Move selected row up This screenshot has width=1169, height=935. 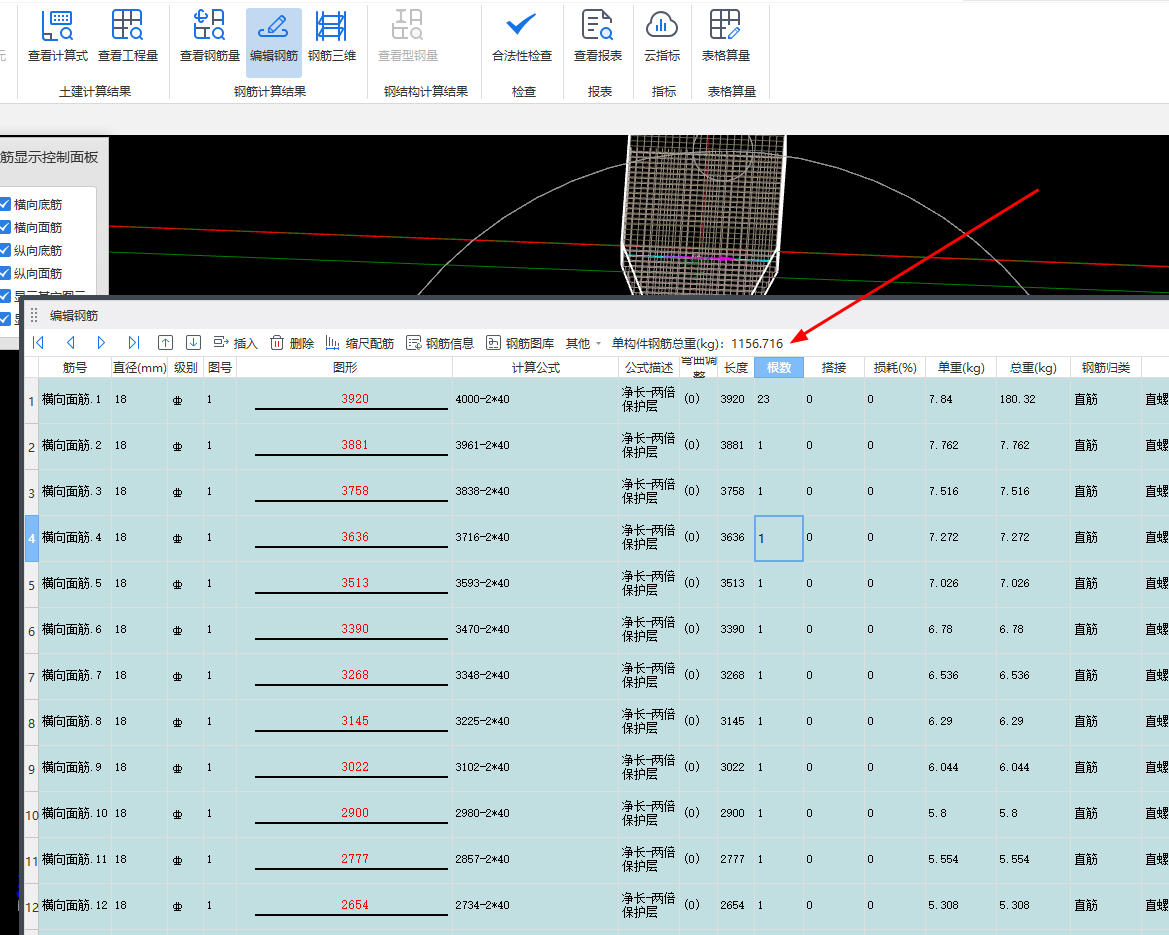pyautogui.click(x=166, y=342)
